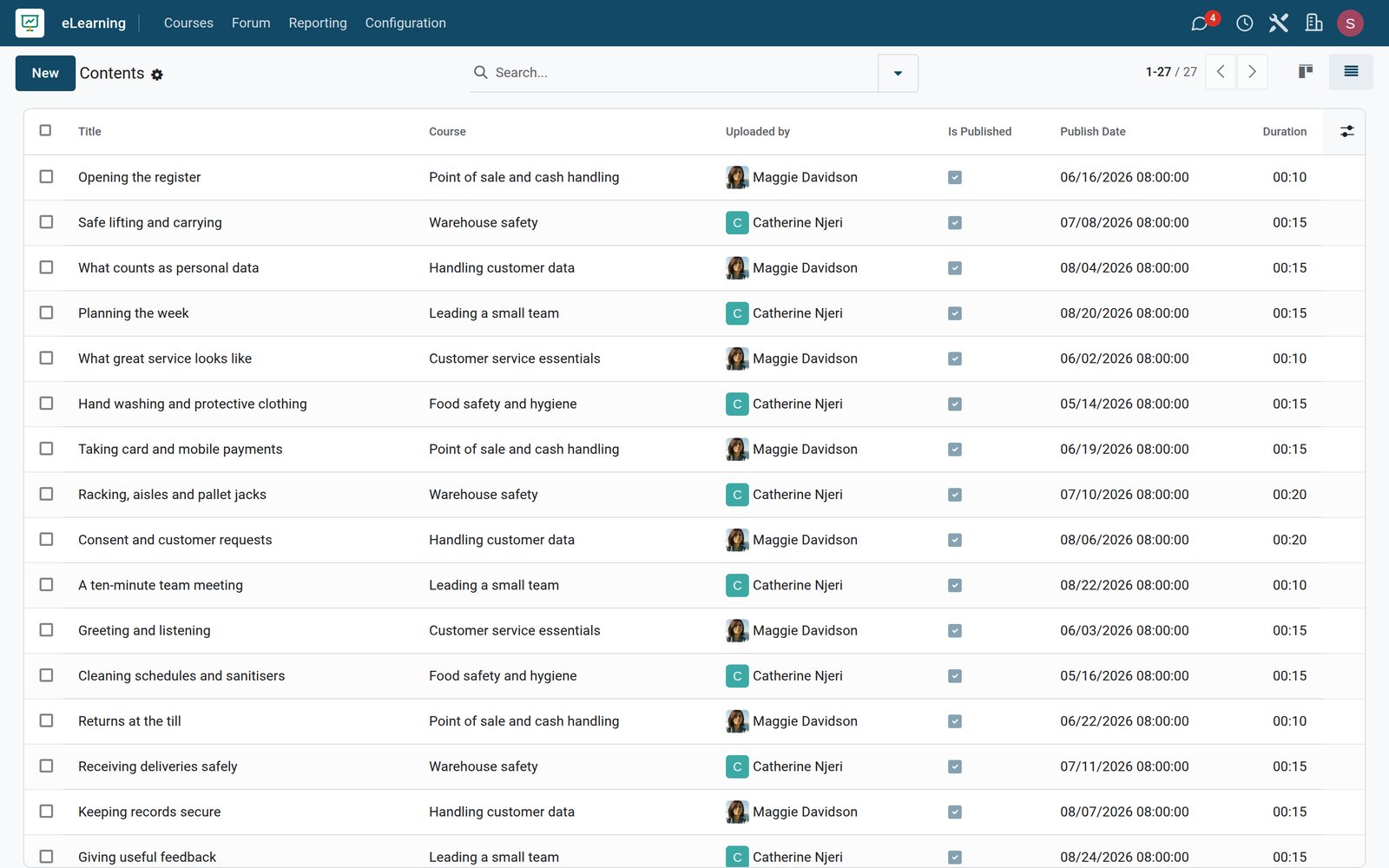Viewport: 1389px width, 868px height.
Task: Click Maggie Davidson in Returns at the till row
Action: pos(805,721)
